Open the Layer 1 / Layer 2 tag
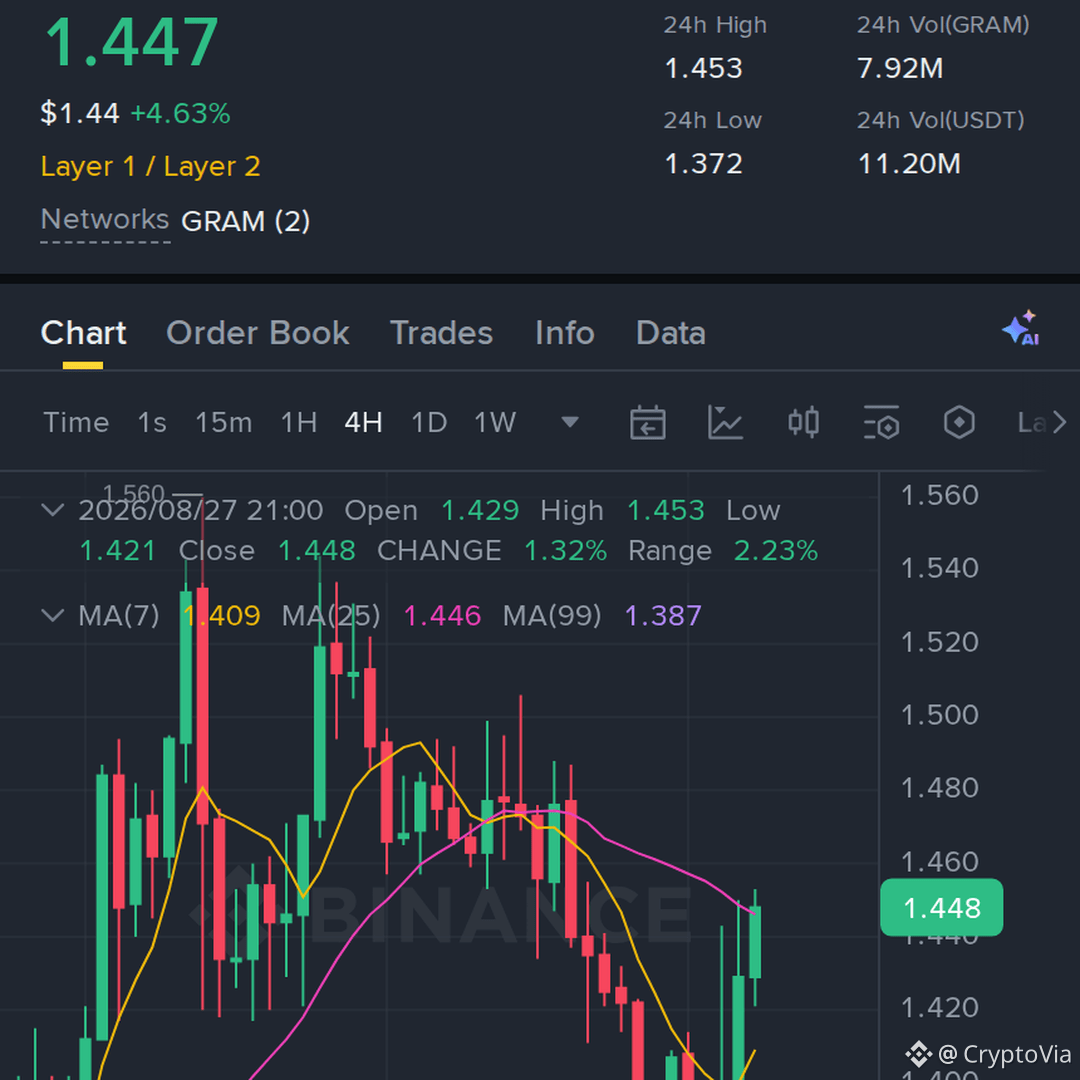1080x1080 pixels. pyautogui.click(x=150, y=166)
